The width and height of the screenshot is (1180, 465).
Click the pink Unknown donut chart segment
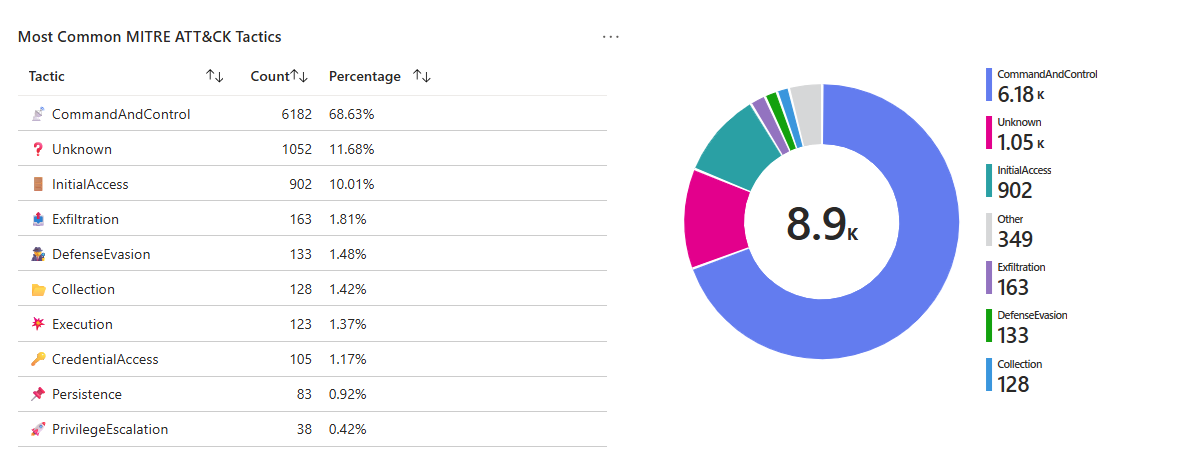click(714, 218)
